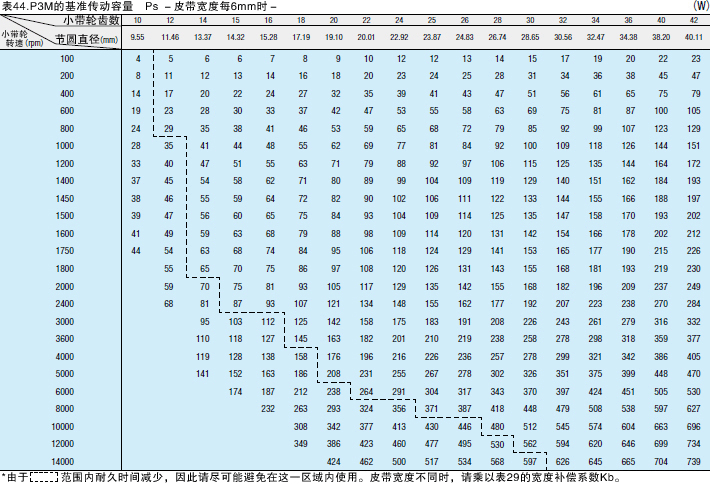Click pitch diameter 9.55 header cell

tap(138, 37)
